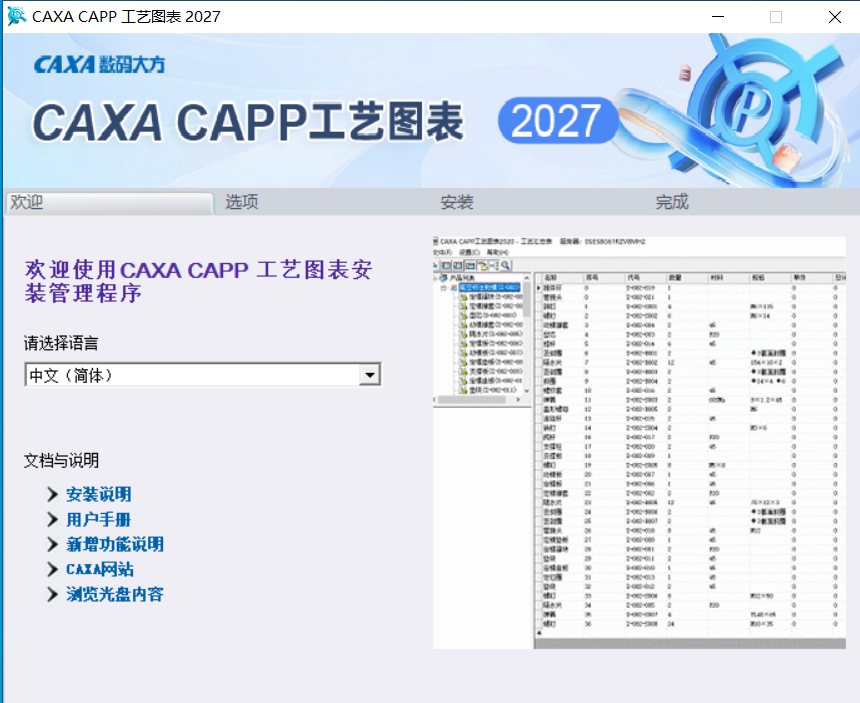
Task: Open the 浏览光盘内容 link
Action: [115, 594]
